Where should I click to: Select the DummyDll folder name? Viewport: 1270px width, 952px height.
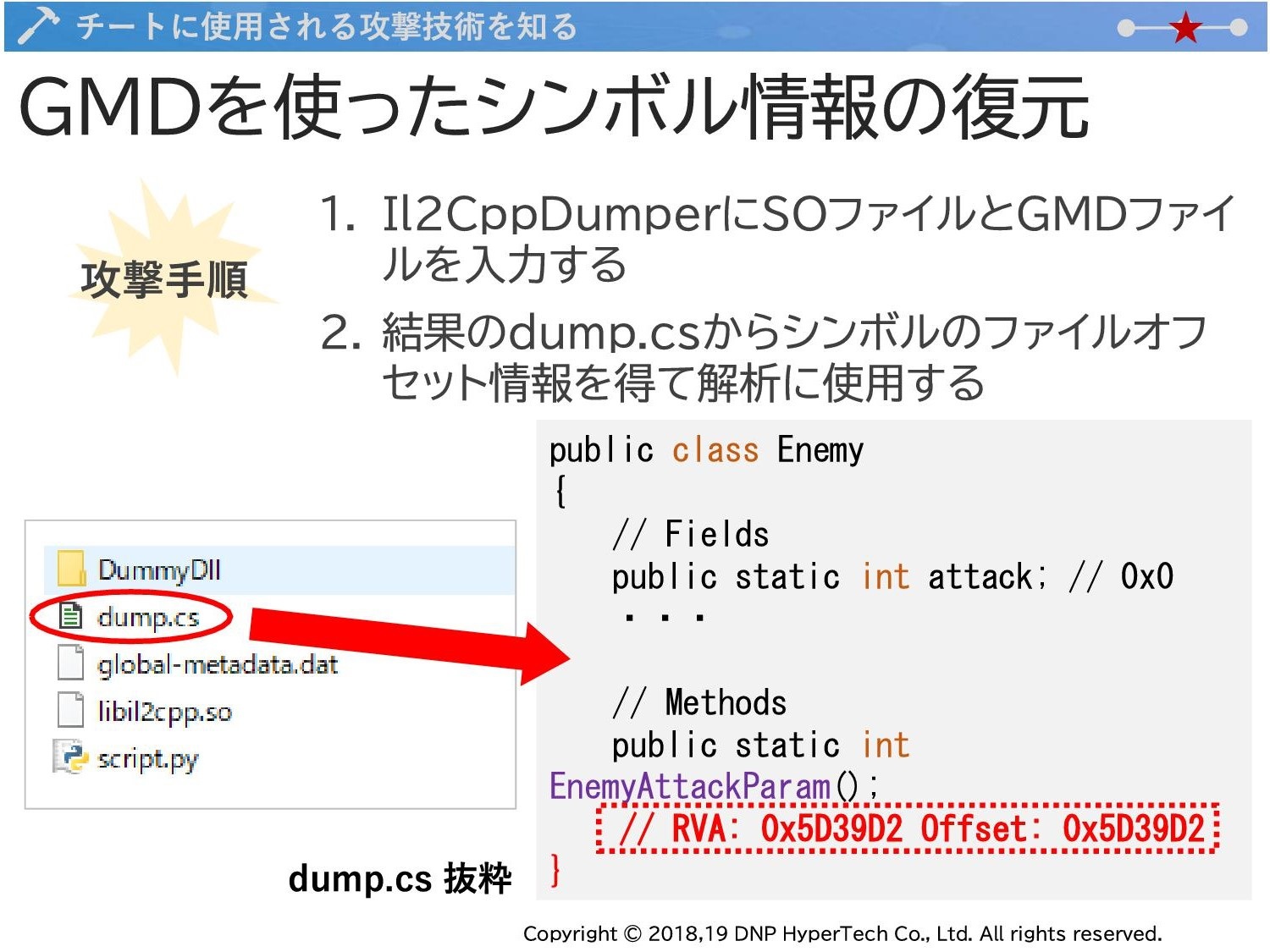[159, 570]
